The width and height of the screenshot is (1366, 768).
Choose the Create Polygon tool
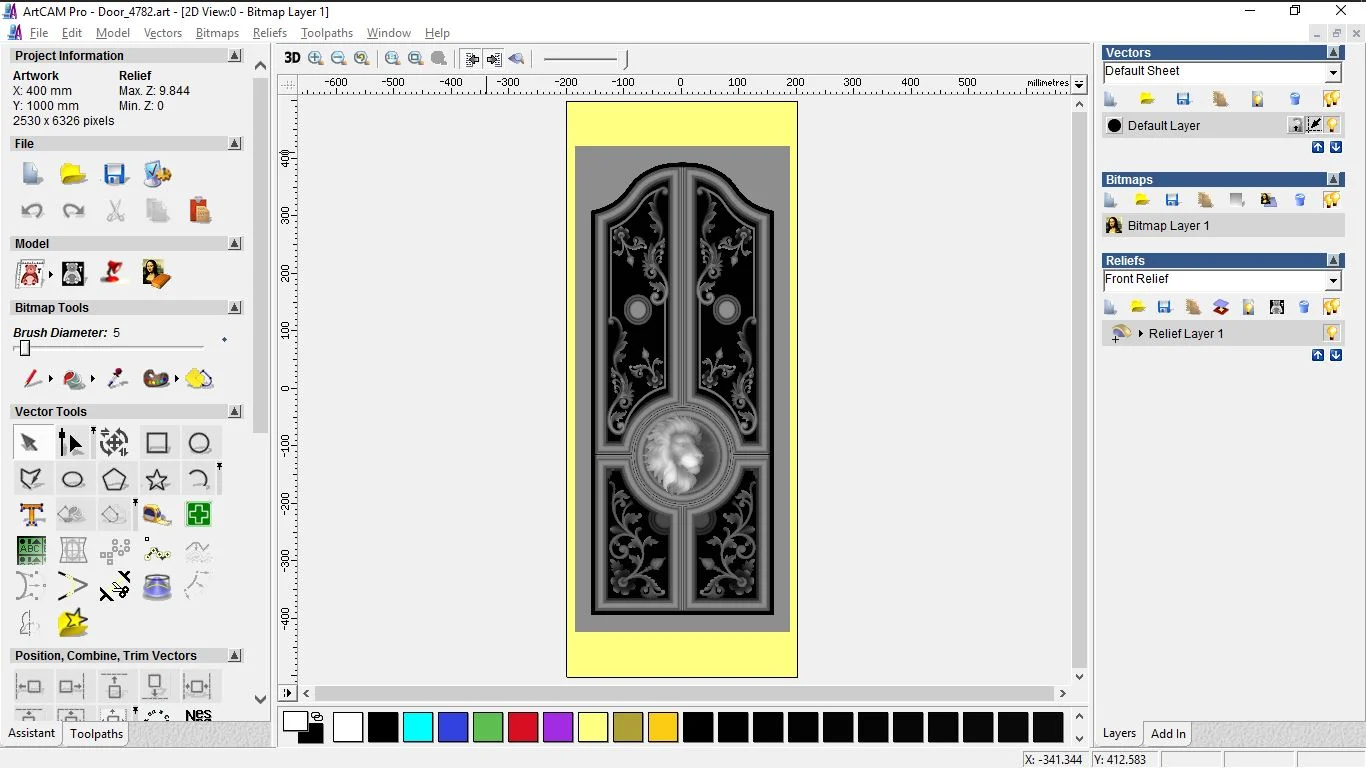115,479
